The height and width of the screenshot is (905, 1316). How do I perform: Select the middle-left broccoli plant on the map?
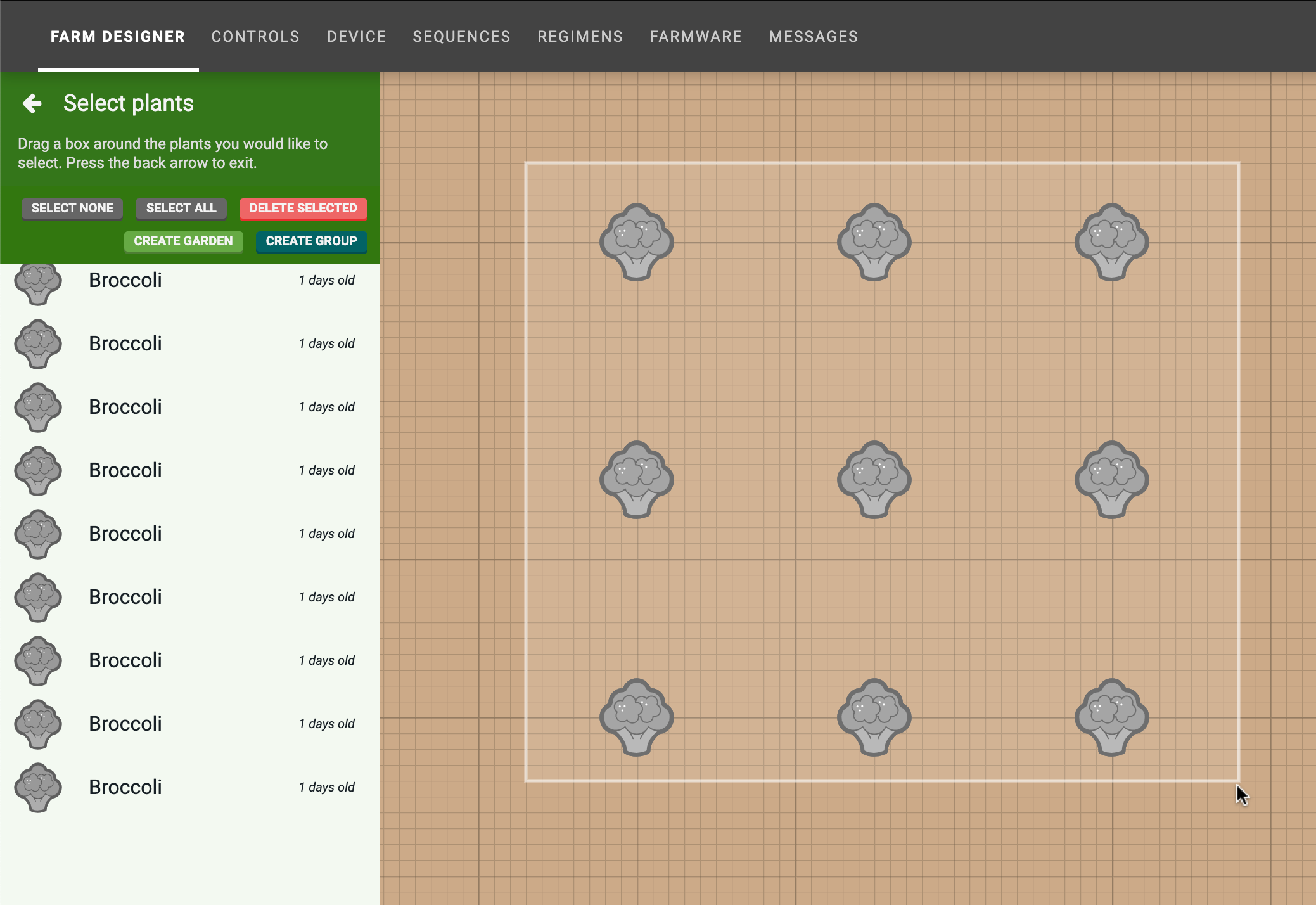click(636, 480)
